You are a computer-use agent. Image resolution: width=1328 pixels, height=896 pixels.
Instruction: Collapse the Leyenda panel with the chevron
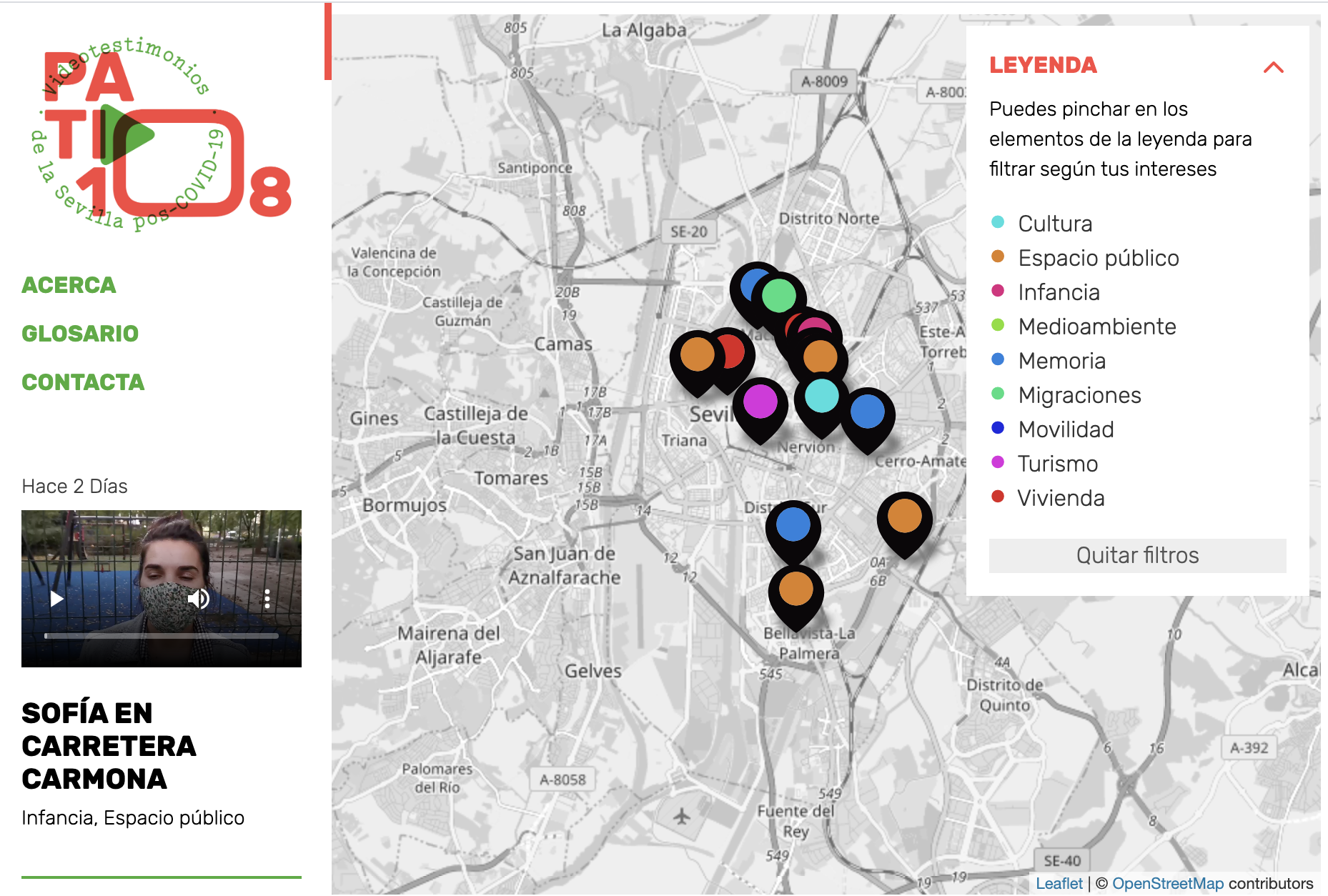[x=1273, y=67]
